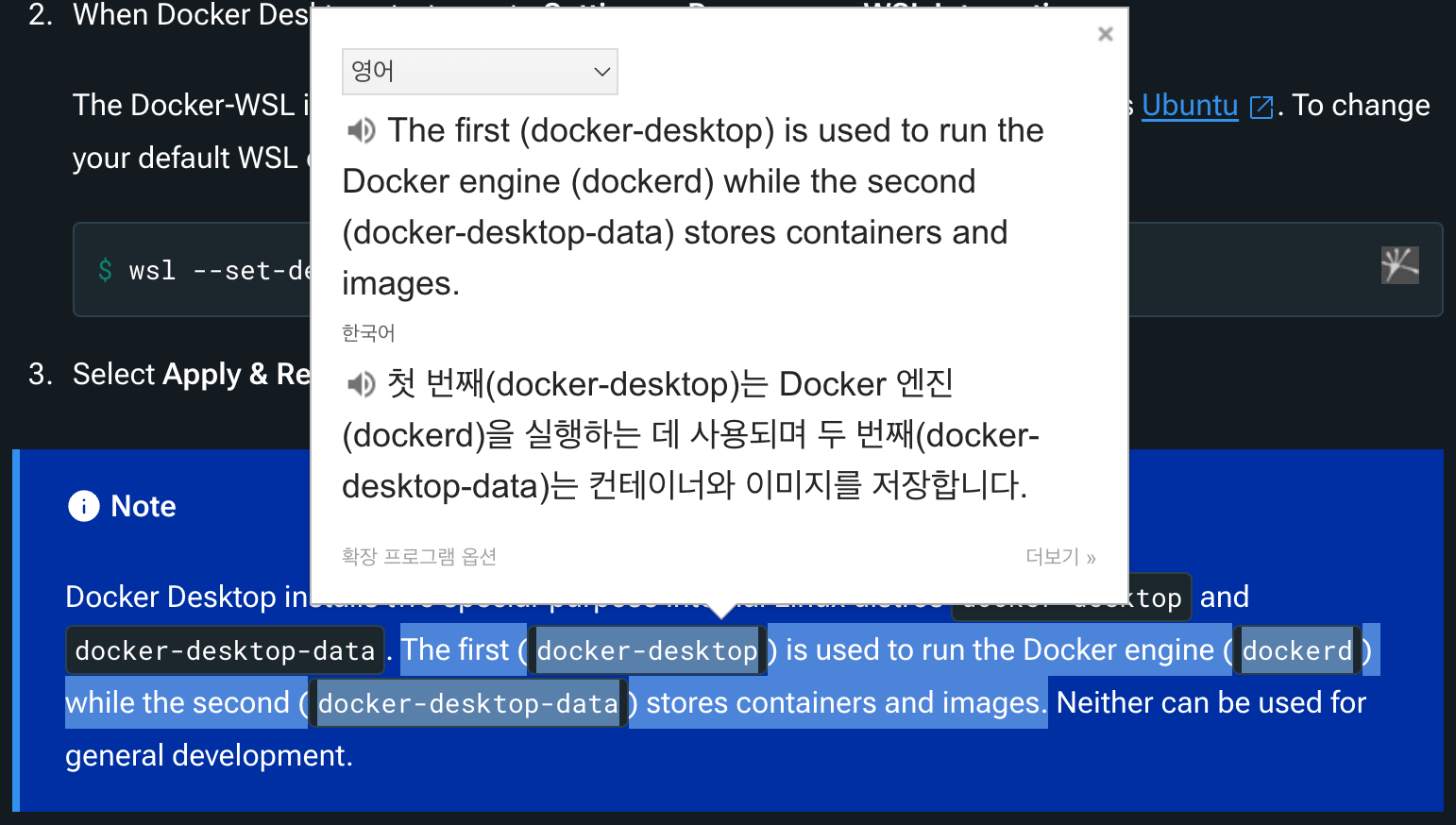
Task: Copy the wsl command using code block icon
Action: tap(1400, 265)
